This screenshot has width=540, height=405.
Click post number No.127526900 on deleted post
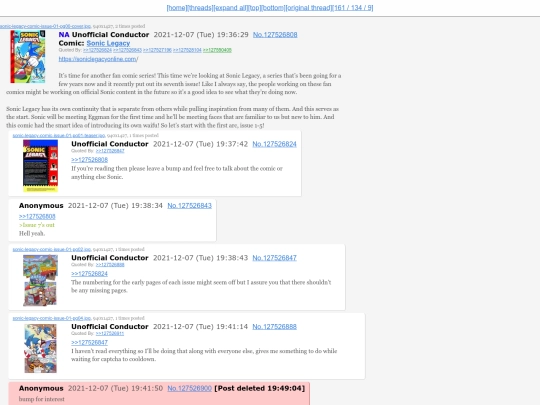tap(190, 388)
